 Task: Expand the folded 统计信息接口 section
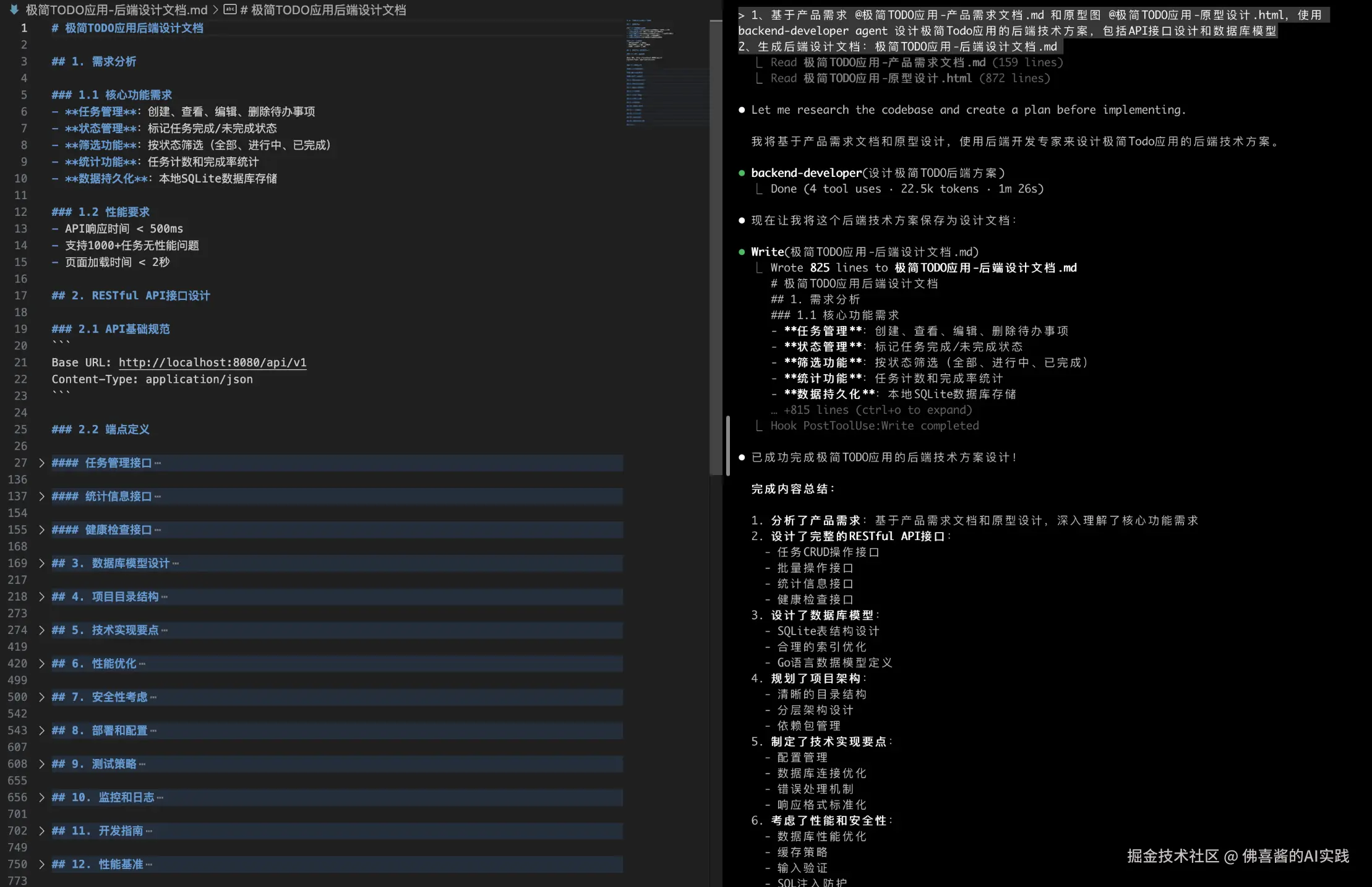point(41,497)
